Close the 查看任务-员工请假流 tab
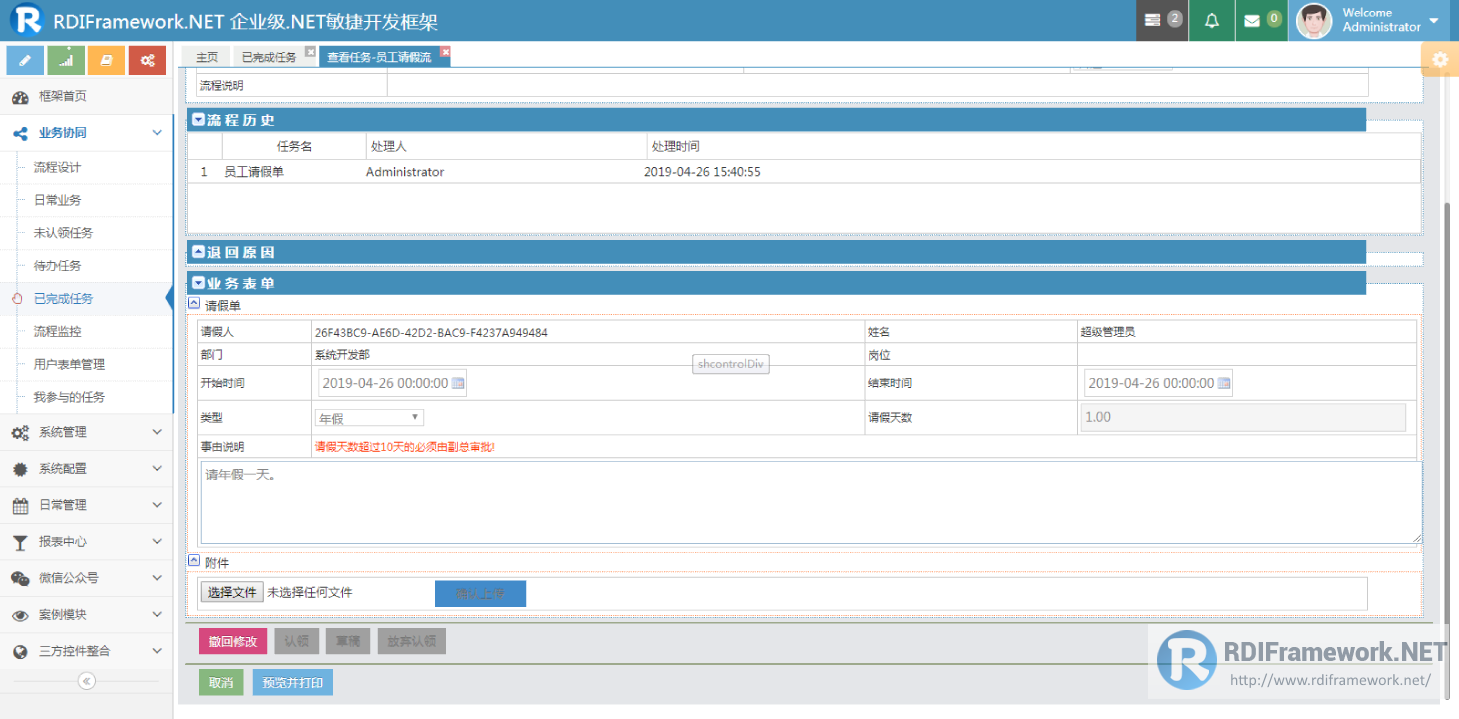The height and width of the screenshot is (719, 1459). click(445, 52)
